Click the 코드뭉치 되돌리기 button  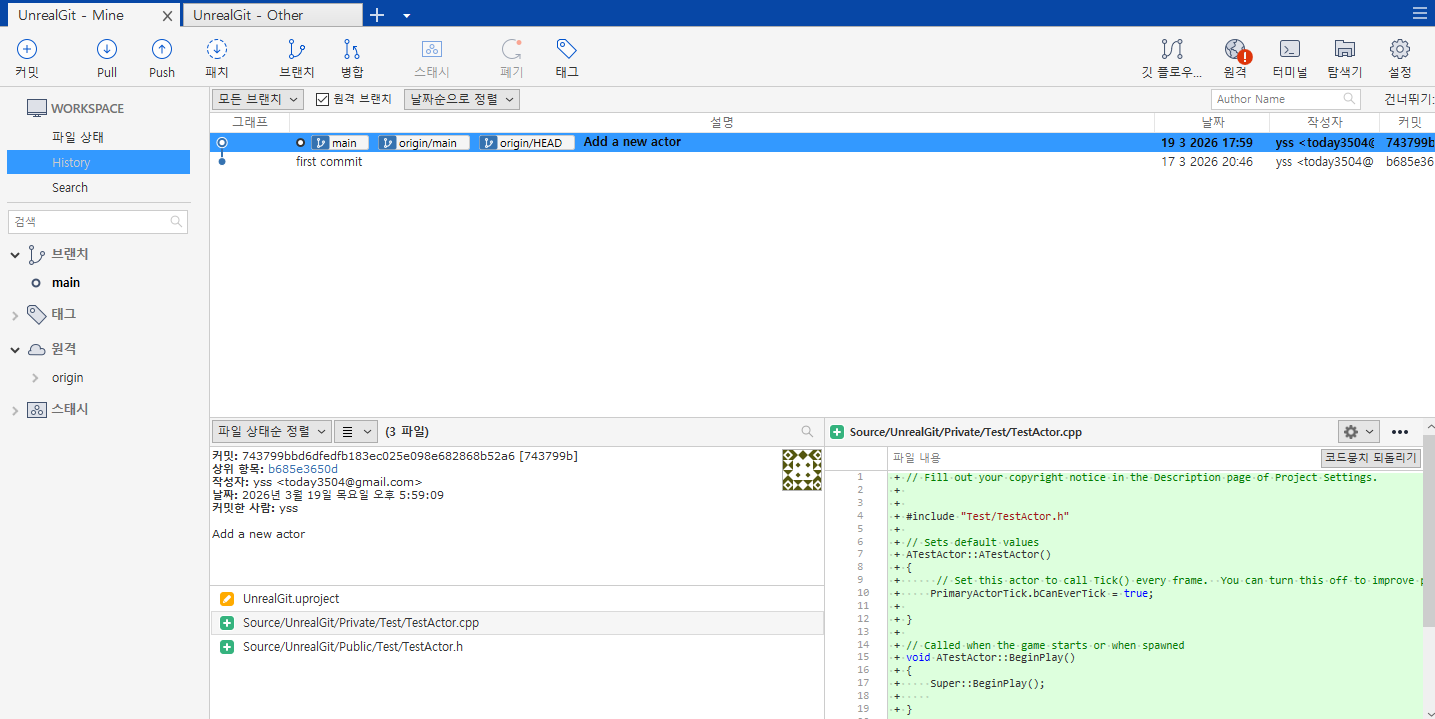1370,458
